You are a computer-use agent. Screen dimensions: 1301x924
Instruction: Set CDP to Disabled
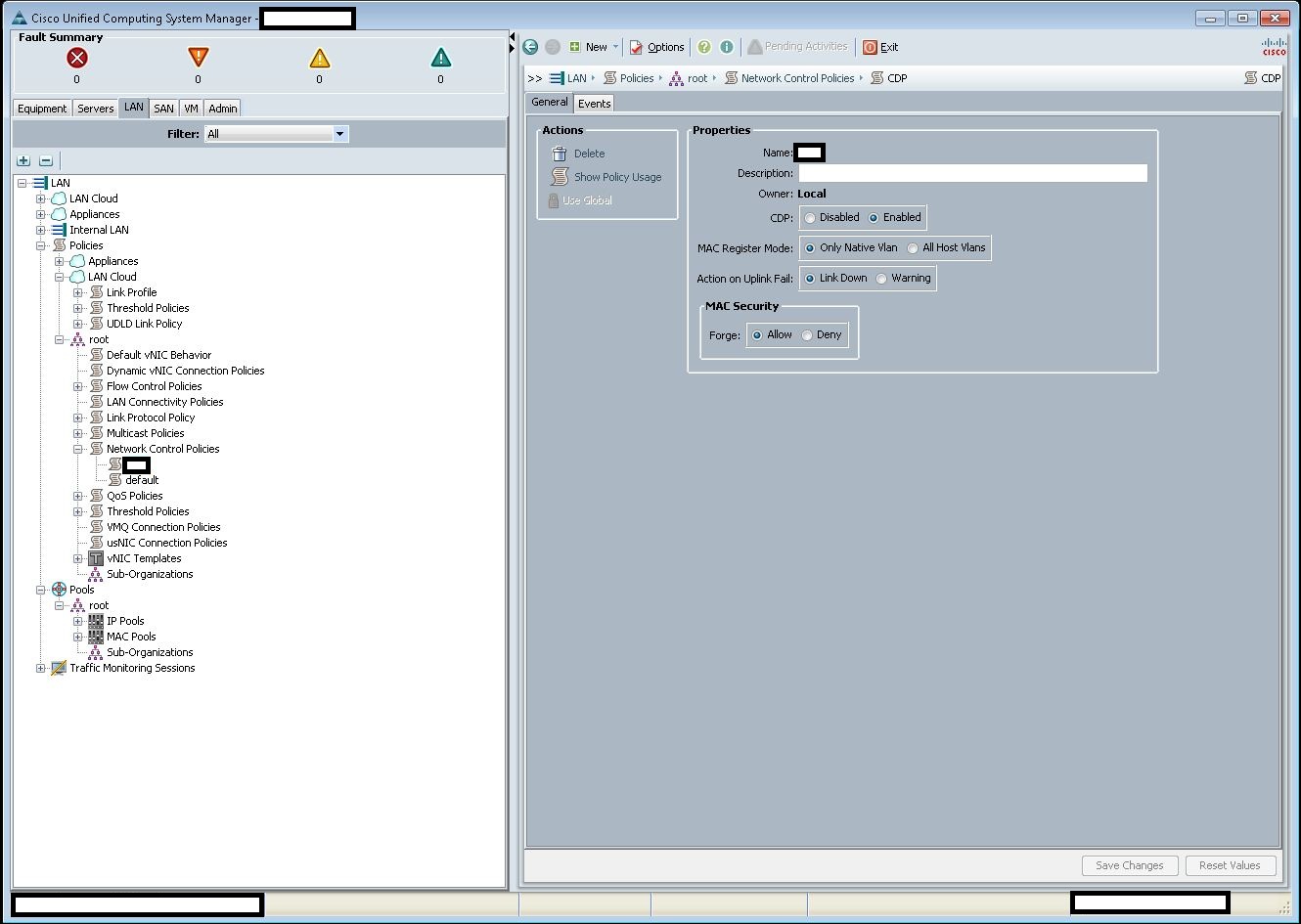click(810, 218)
